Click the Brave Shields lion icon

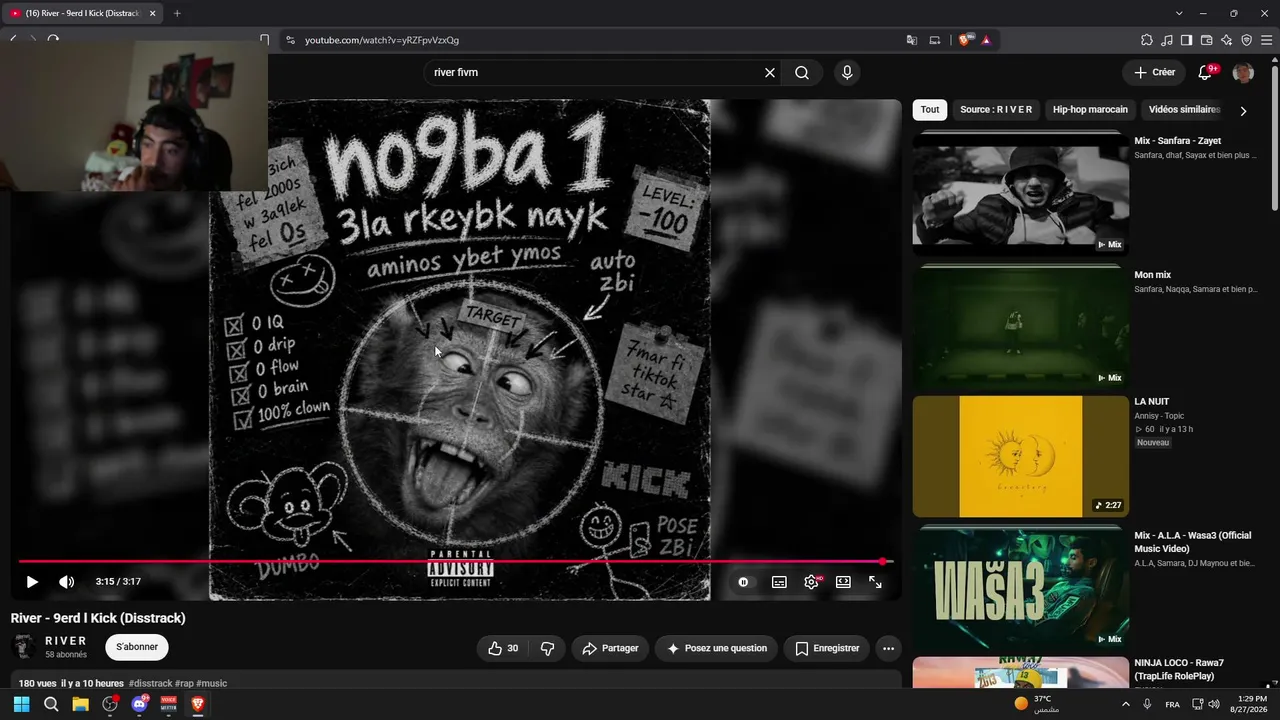point(965,40)
